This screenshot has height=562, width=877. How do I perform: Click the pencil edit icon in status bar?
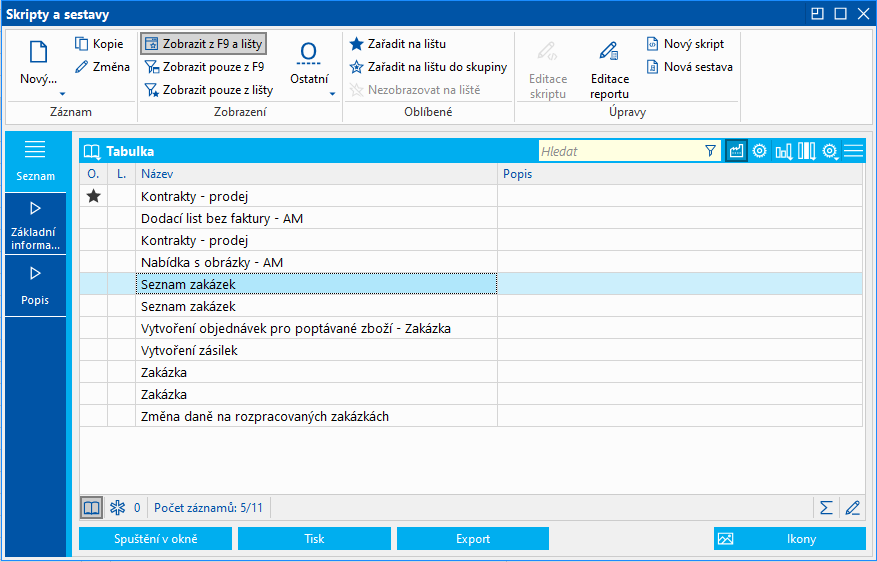point(852,508)
